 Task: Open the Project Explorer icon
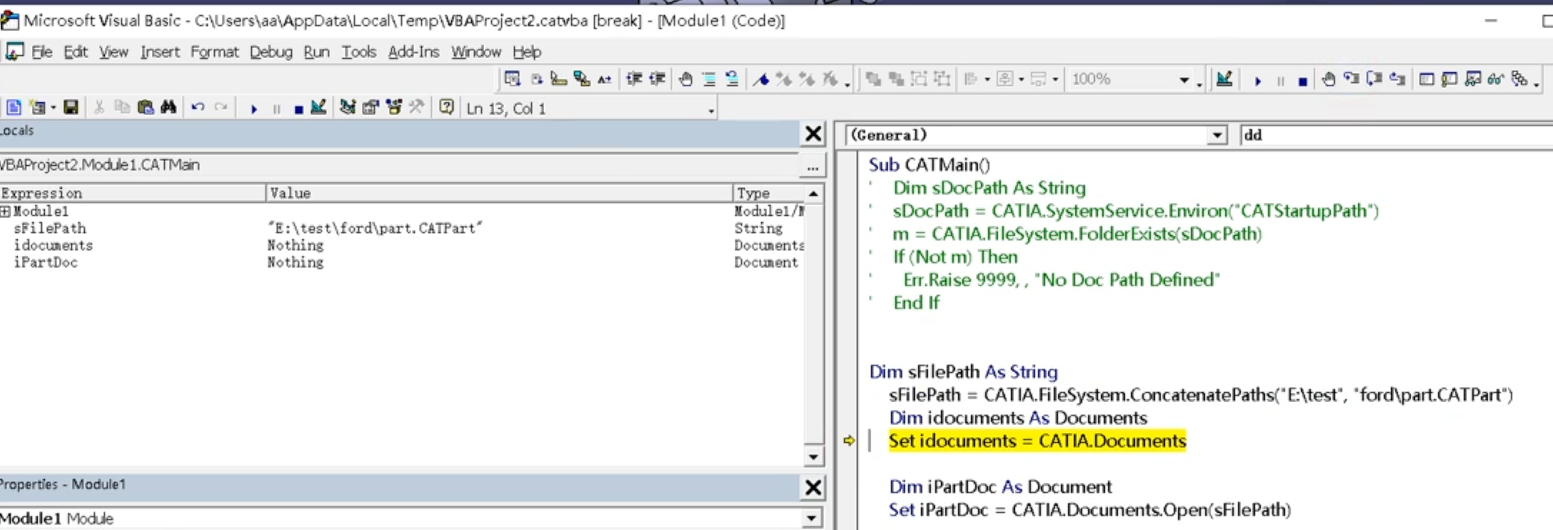[348, 108]
